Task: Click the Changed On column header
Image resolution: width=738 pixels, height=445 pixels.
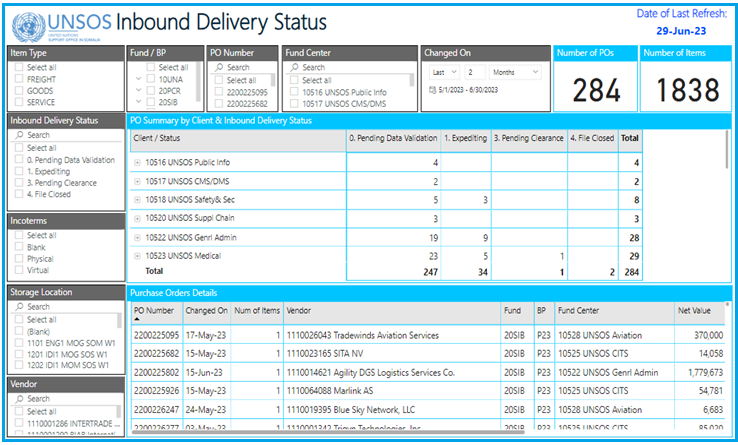Action: tap(206, 311)
